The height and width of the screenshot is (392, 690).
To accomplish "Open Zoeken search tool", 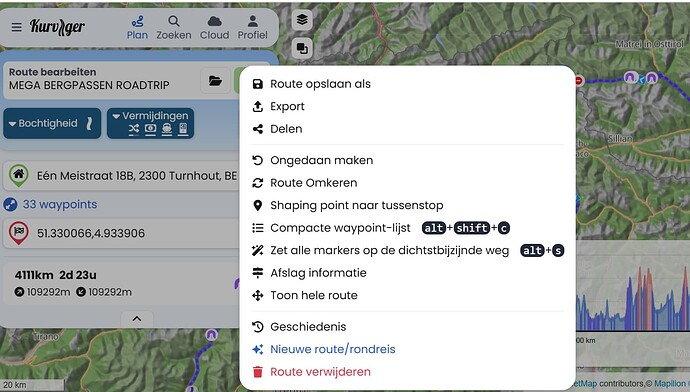I will pos(174,28).
